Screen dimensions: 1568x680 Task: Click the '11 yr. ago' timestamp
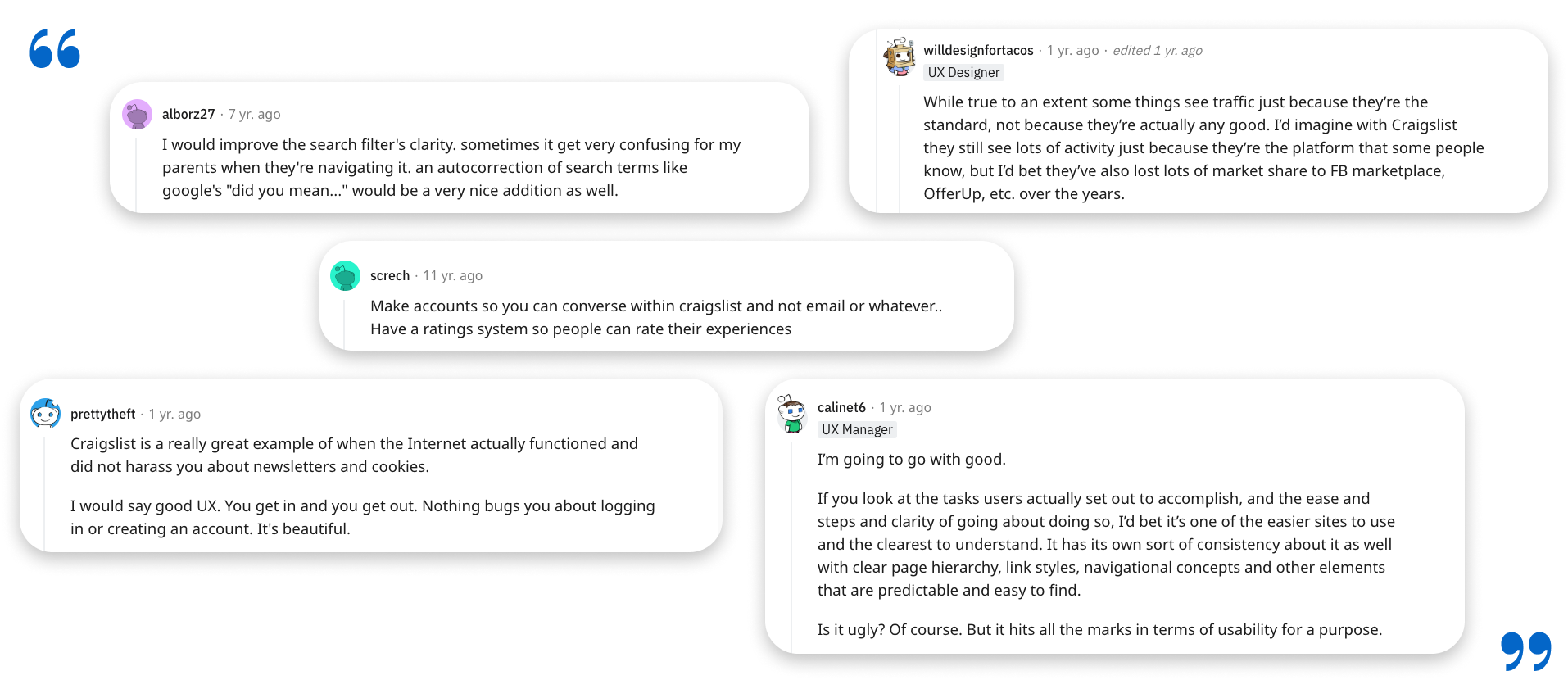[x=453, y=275]
